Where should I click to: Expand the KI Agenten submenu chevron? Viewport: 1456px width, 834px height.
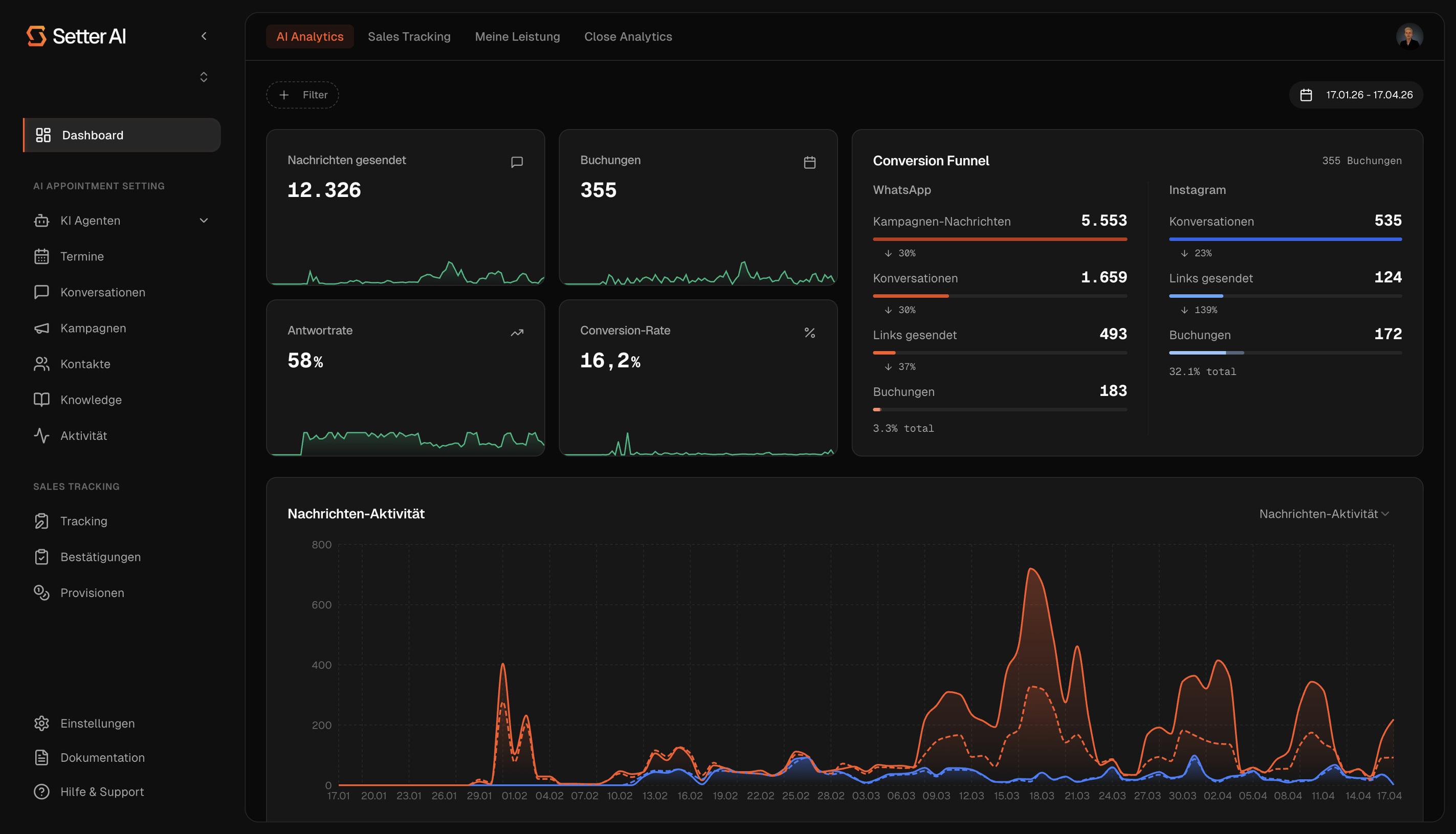coord(204,221)
